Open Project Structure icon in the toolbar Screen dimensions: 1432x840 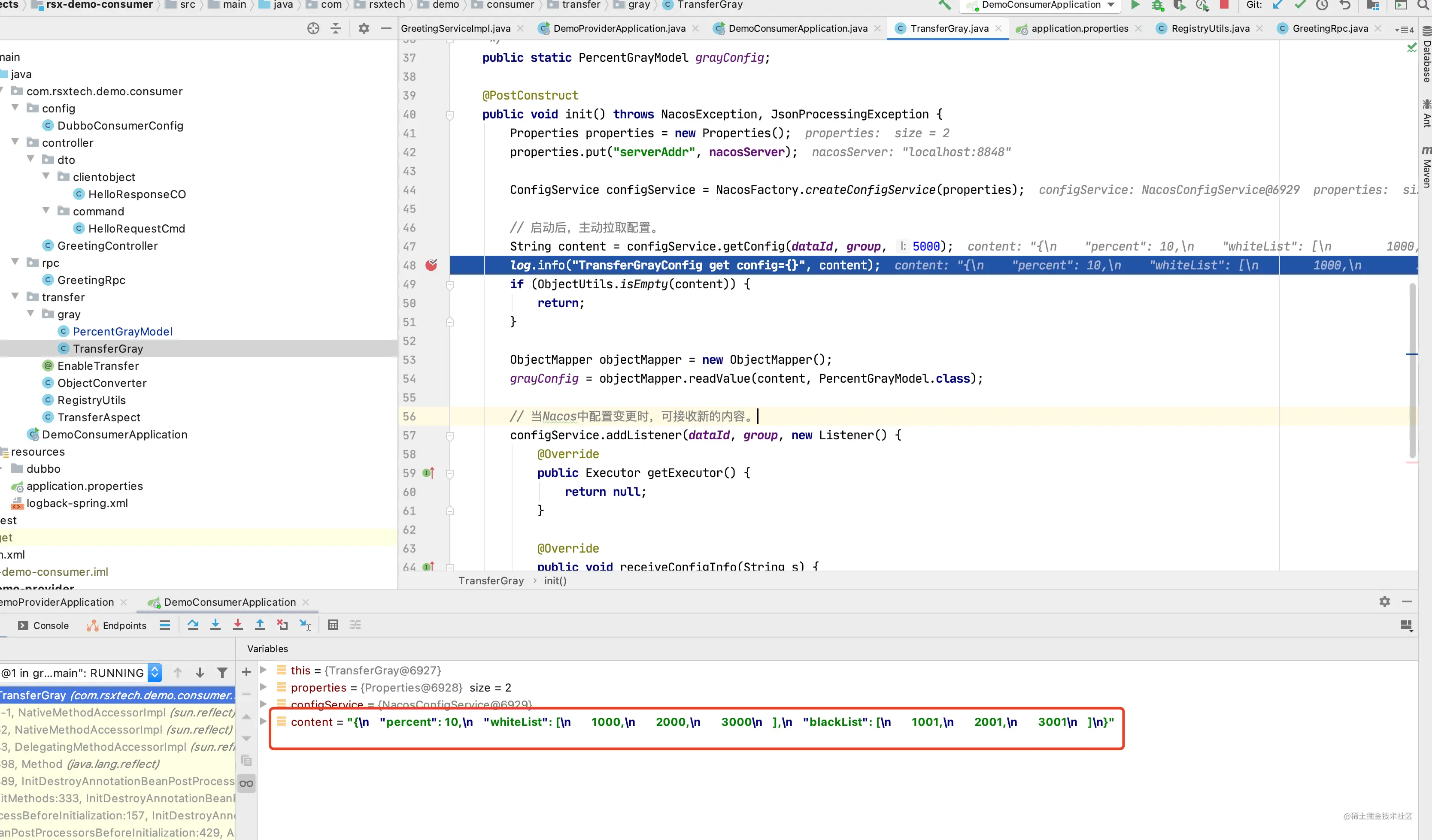(1373, 5)
